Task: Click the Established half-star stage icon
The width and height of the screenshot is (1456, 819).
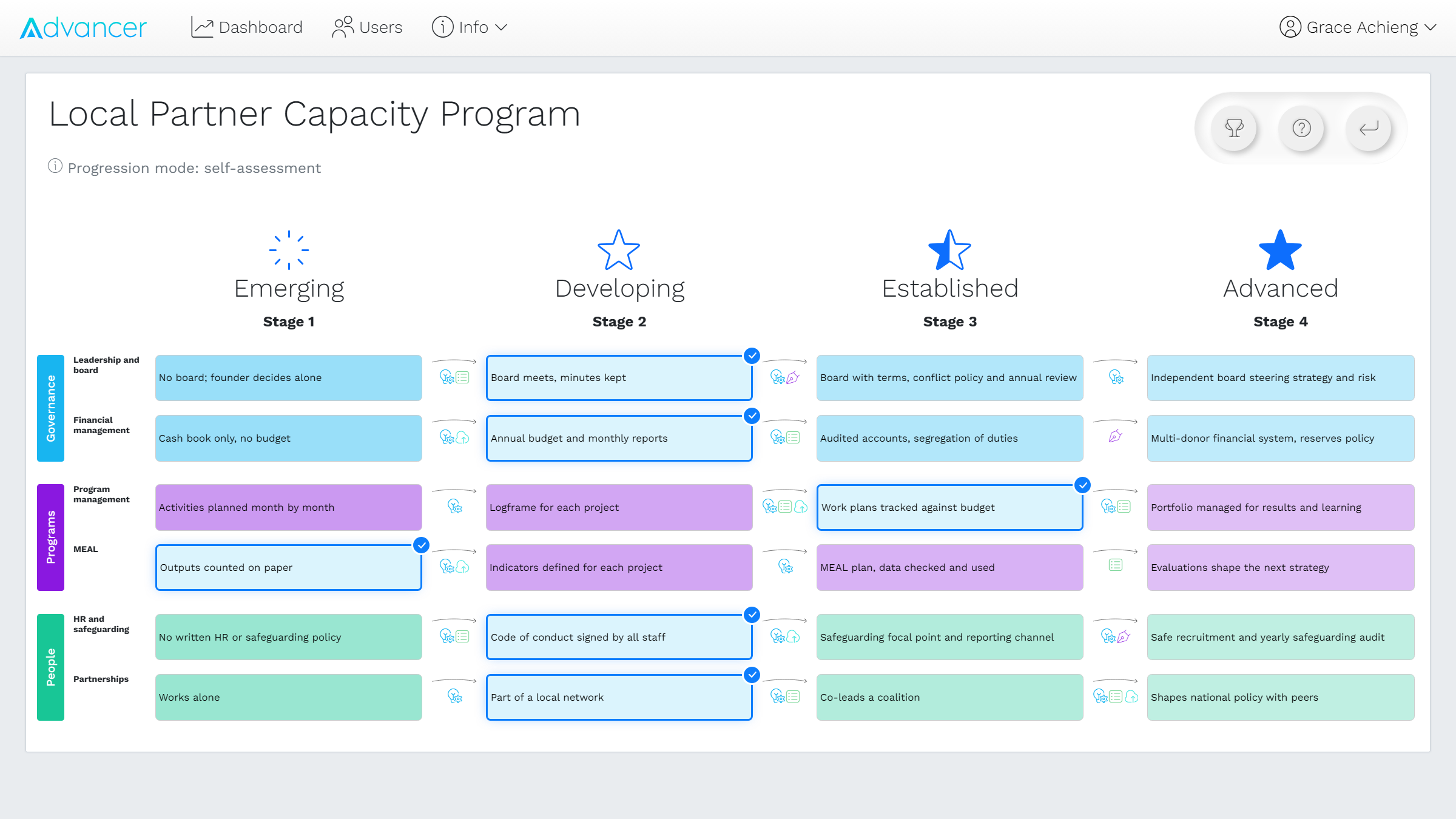Action: pyautogui.click(x=949, y=250)
